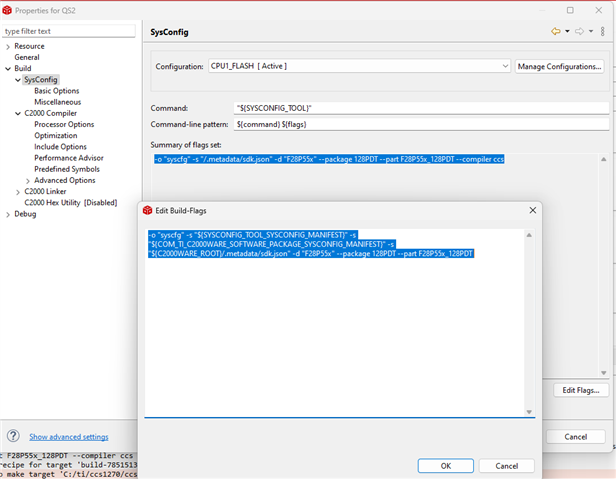Screen dimensions: 616x479
Task: Collapse the C2000 Compiler node
Action: coord(18,114)
